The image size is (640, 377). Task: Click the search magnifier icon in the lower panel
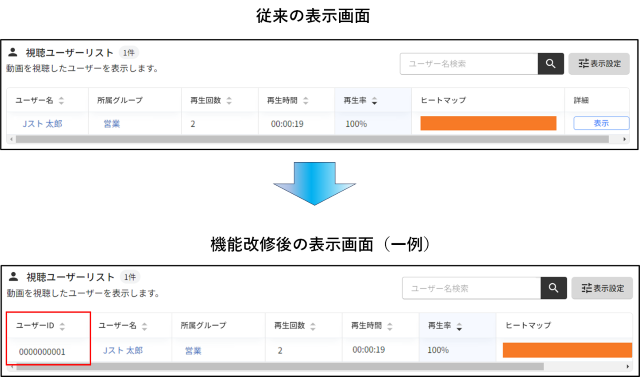tap(553, 288)
